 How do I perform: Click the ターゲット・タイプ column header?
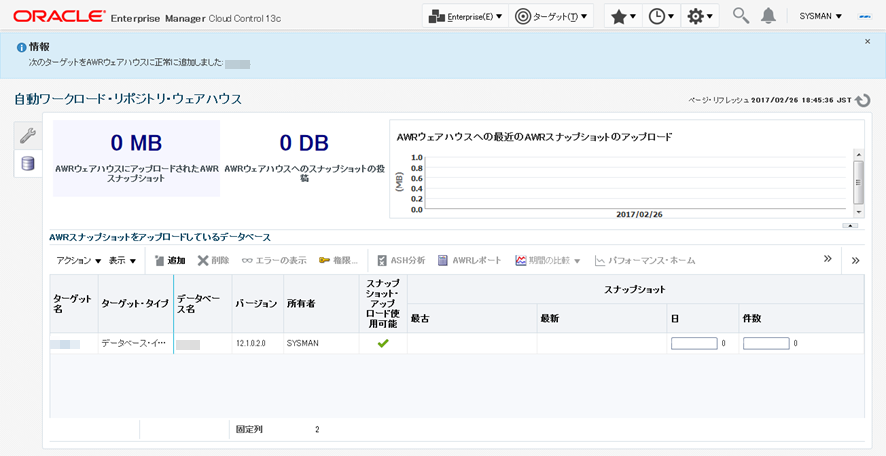point(135,303)
